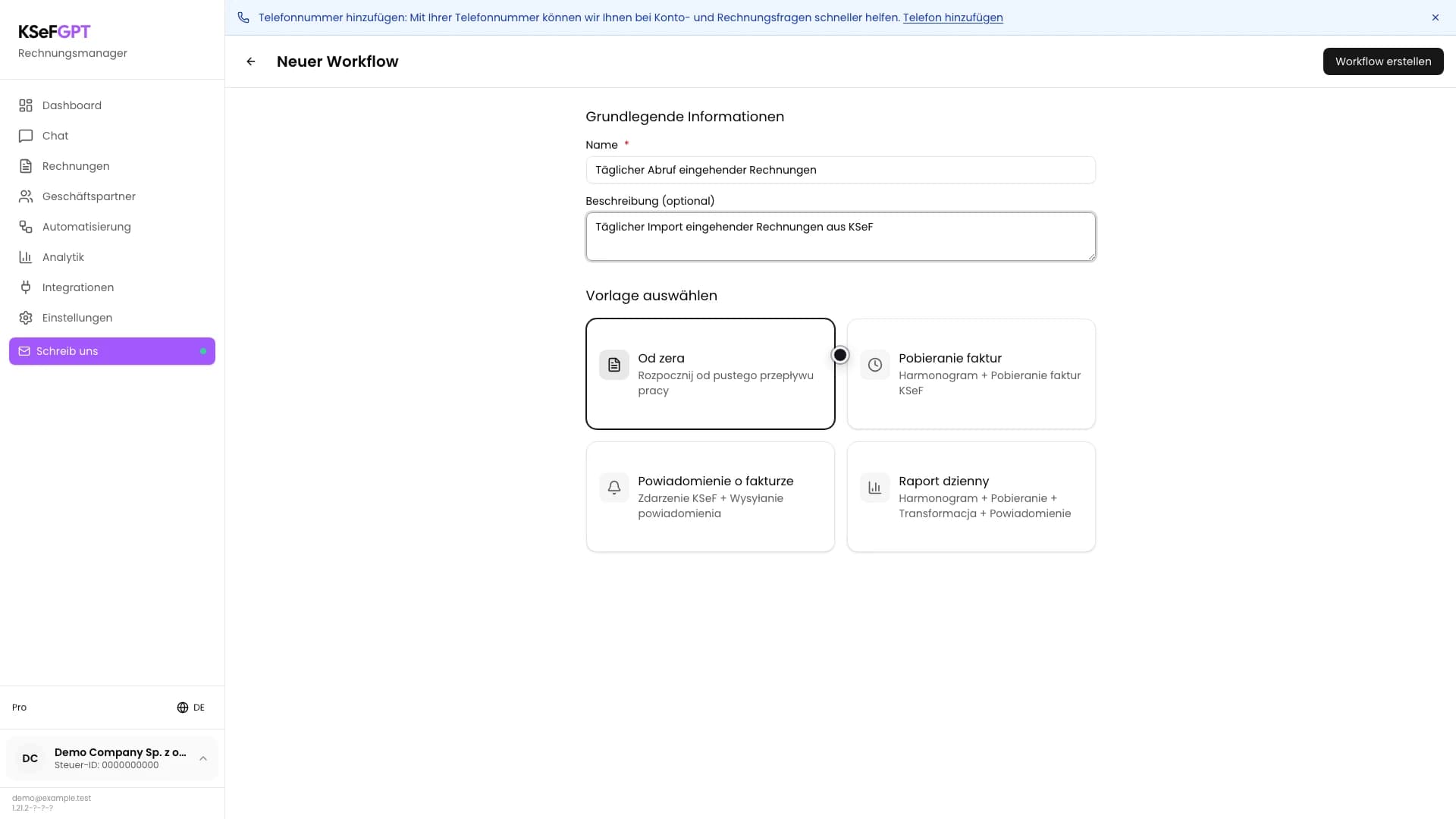The width and height of the screenshot is (1456, 819).
Task: Click the envelope icon in Schreib uns
Action: click(24, 351)
